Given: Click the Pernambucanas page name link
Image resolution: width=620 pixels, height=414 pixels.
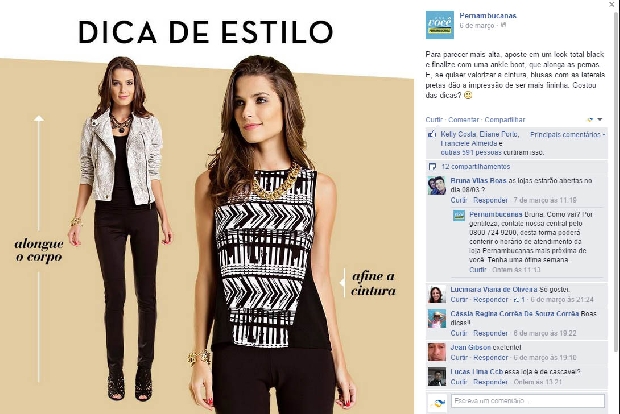Looking at the screenshot, I should [x=488, y=16].
